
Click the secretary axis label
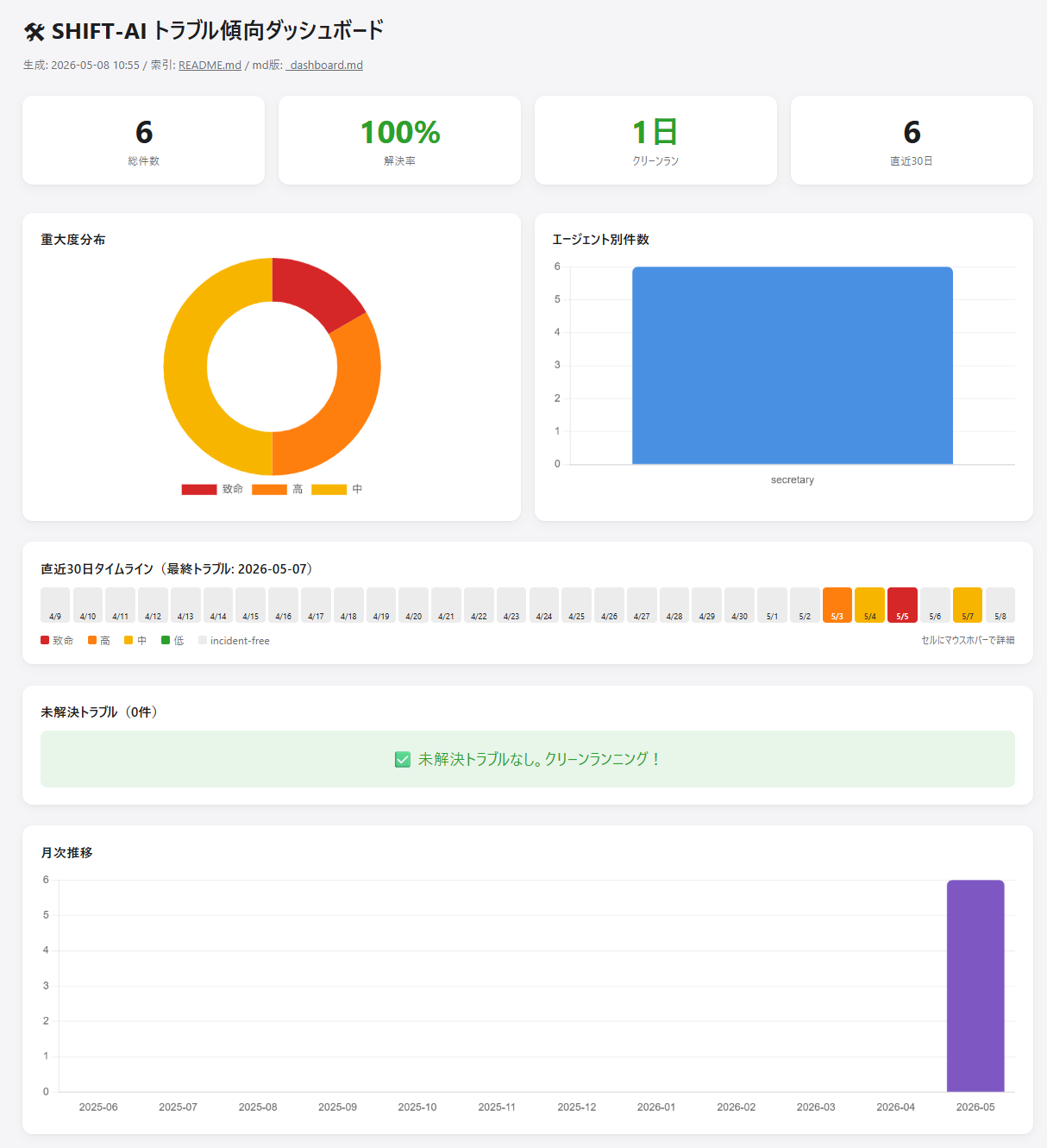point(793,480)
